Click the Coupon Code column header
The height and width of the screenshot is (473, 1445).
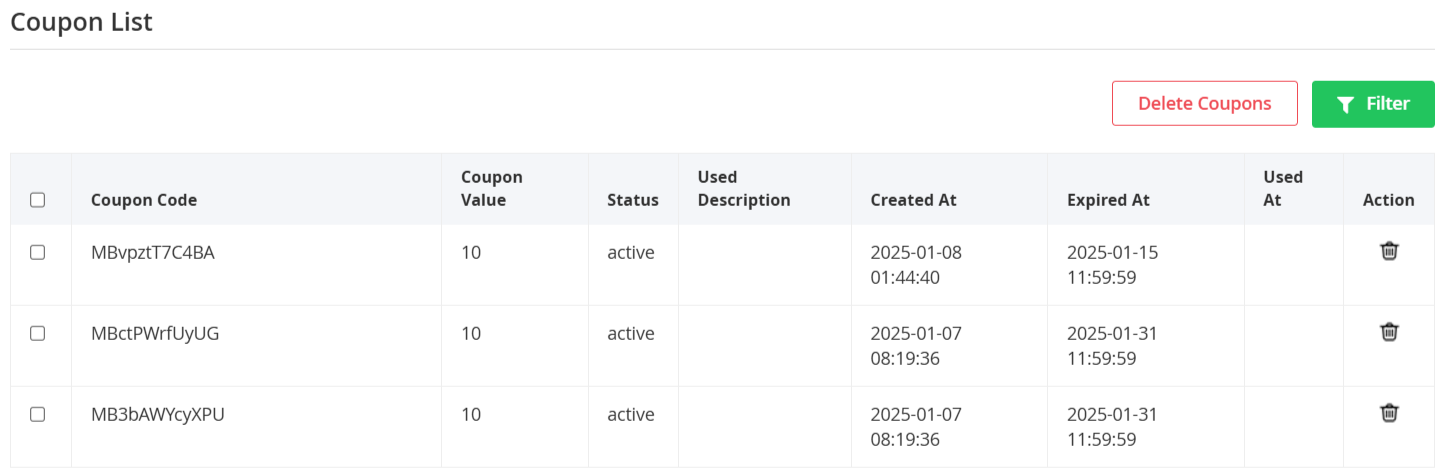pyautogui.click(x=144, y=200)
